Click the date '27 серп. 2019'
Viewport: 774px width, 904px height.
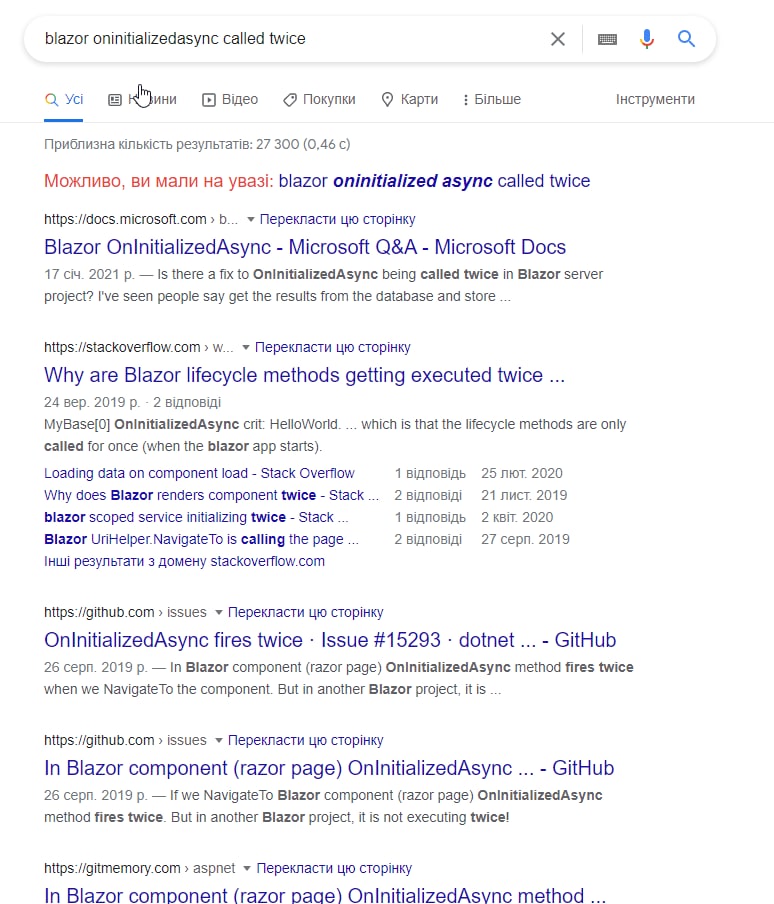click(525, 539)
